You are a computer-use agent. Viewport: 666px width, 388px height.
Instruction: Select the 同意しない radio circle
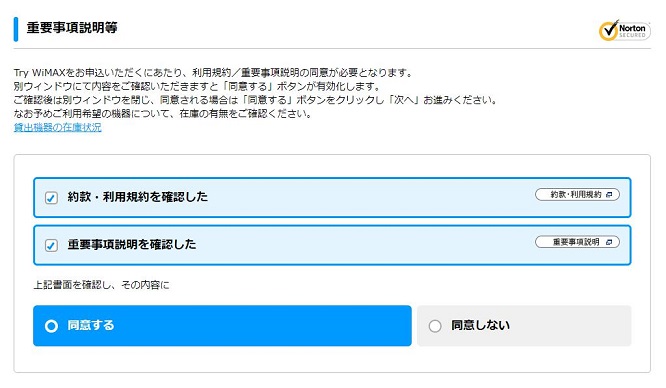click(435, 326)
